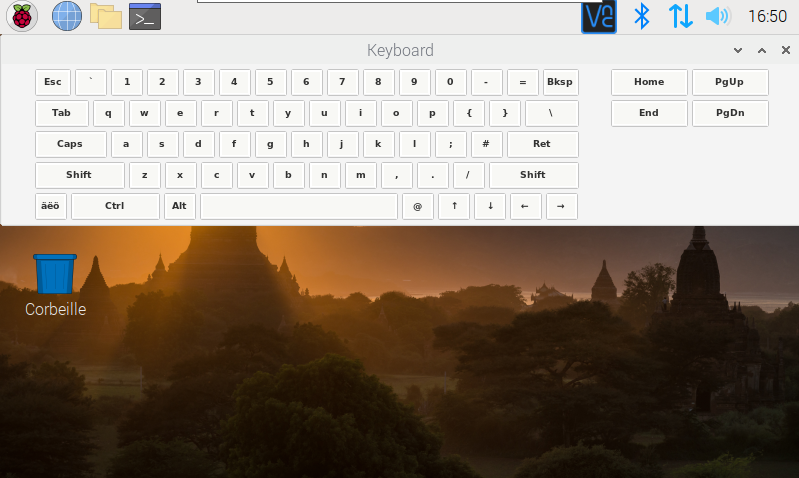Click the up chevron in Keyboard title bar

point(762,50)
